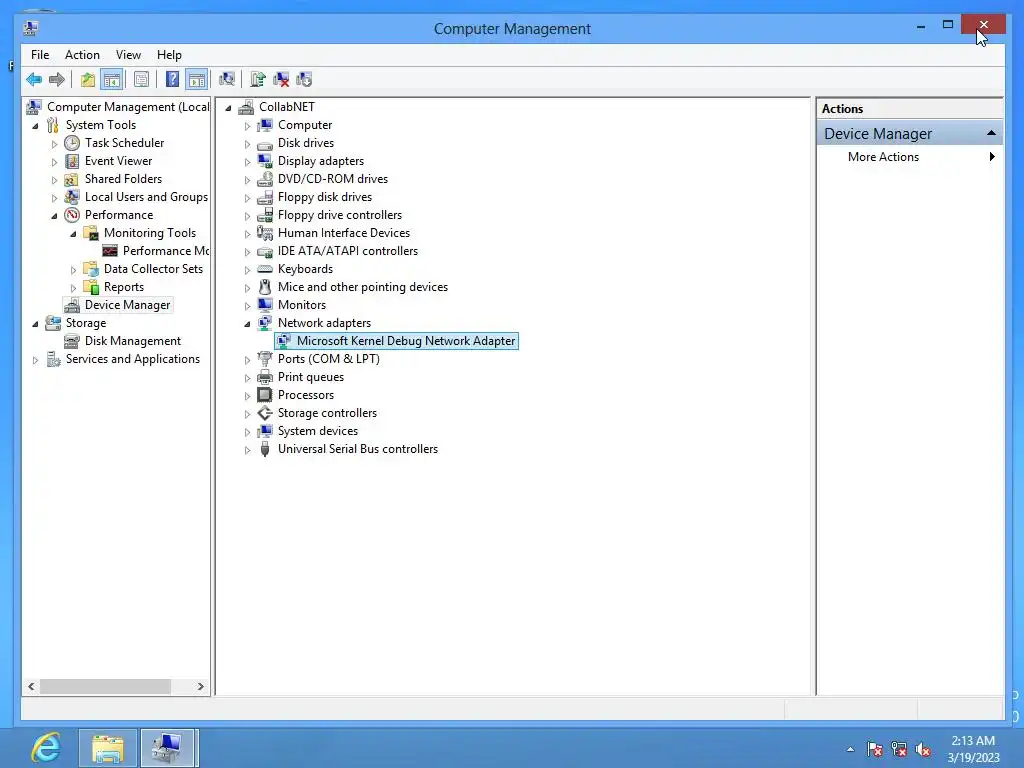Select the System devices icon
This screenshot has width=1024, height=768.
264,430
